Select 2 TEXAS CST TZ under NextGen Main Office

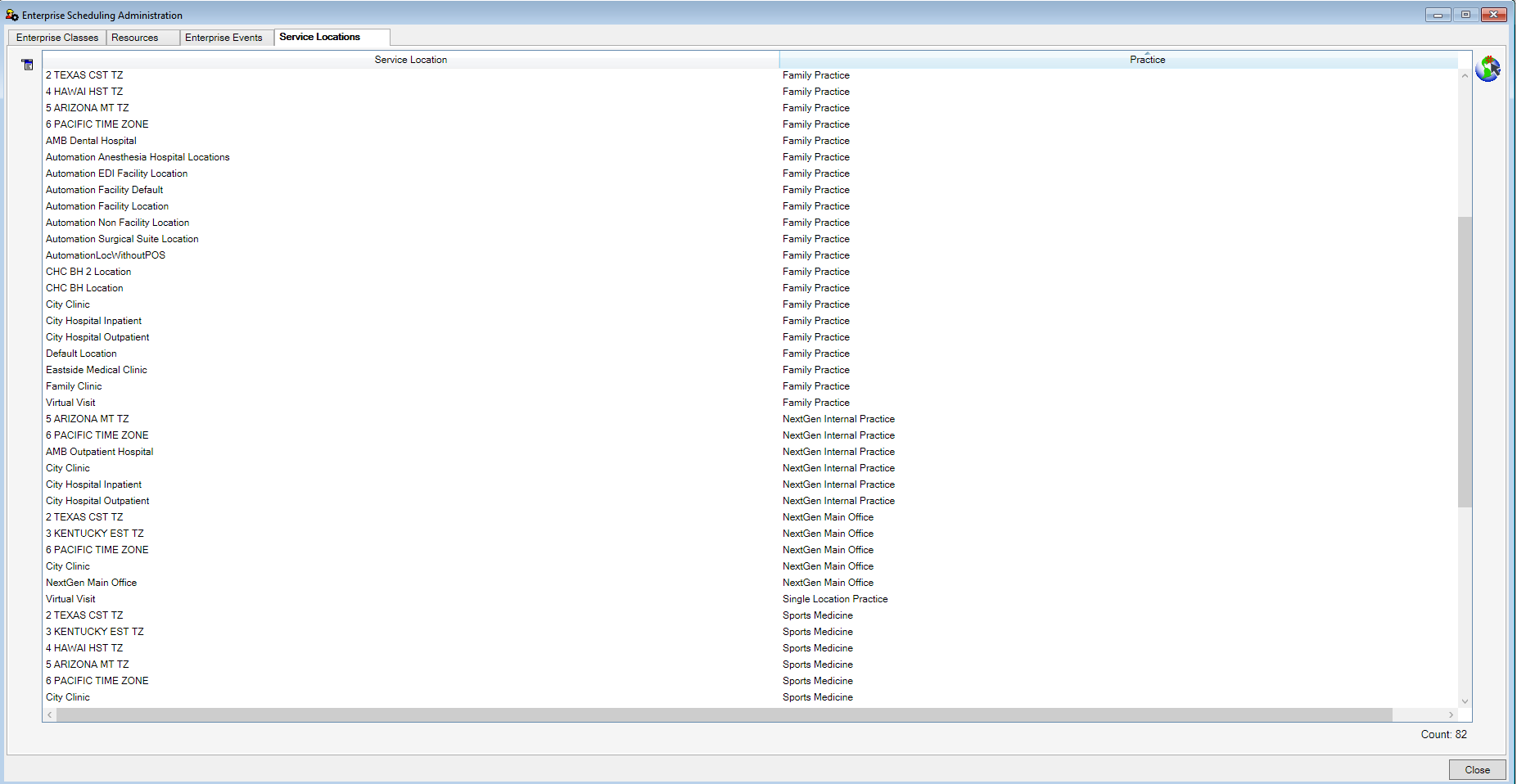(751, 517)
